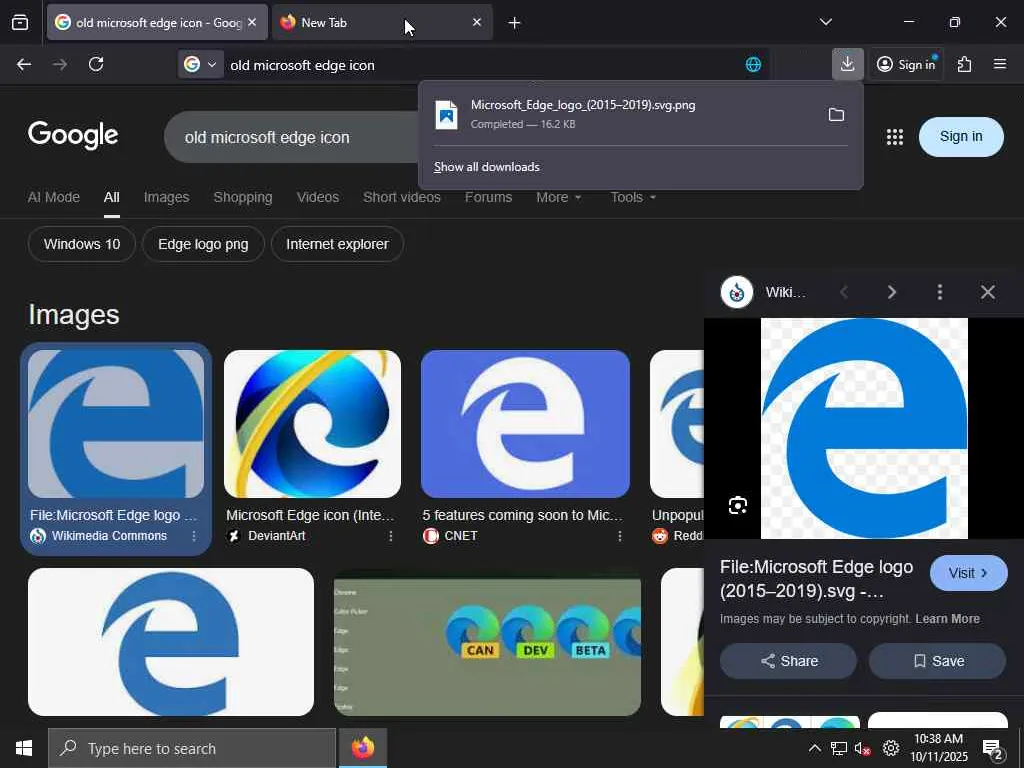This screenshot has width=1024, height=768.
Task: Open a new tab with plus button
Action: [x=514, y=23]
